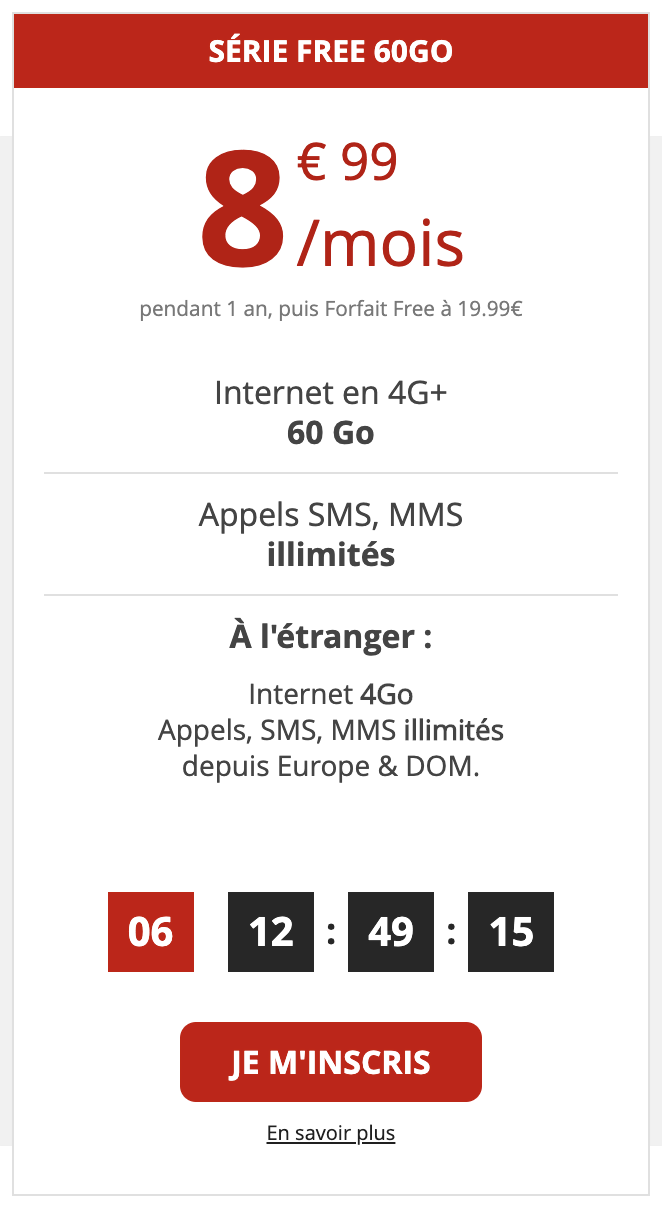This screenshot has width=662, height=1222.
Task: Click the bold 60 Go data allowance
Action: 331,433
